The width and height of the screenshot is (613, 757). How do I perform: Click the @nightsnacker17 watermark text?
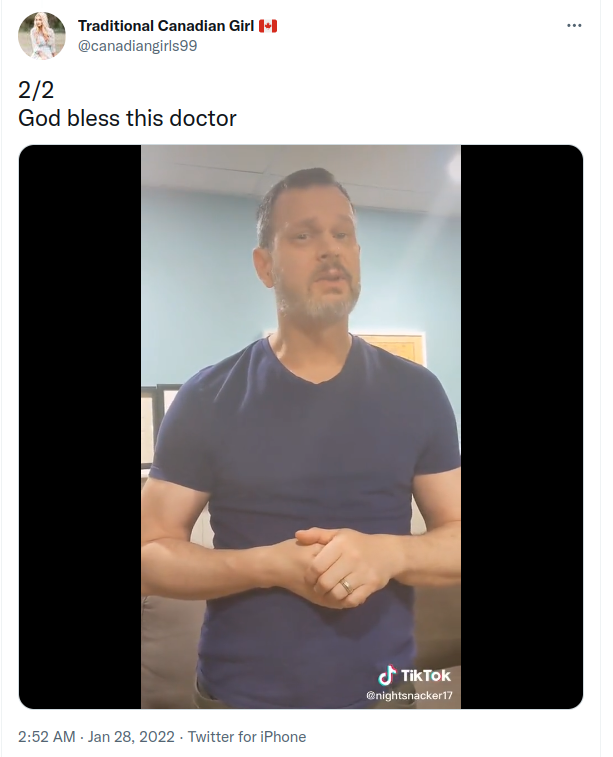(x=409, y=695)
